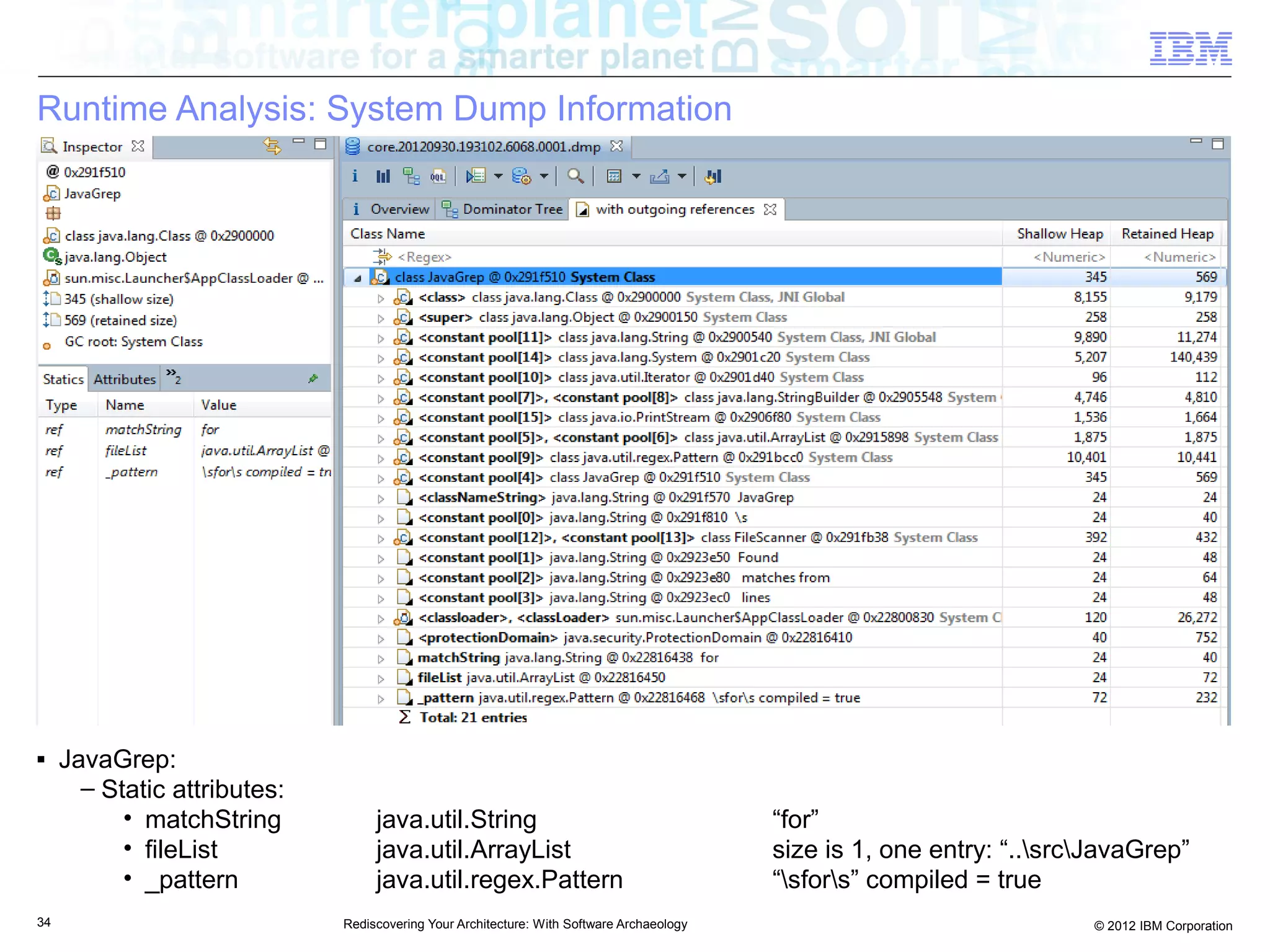
Task: Select the _pattern static row in Inspector
Action: (185, 472)
